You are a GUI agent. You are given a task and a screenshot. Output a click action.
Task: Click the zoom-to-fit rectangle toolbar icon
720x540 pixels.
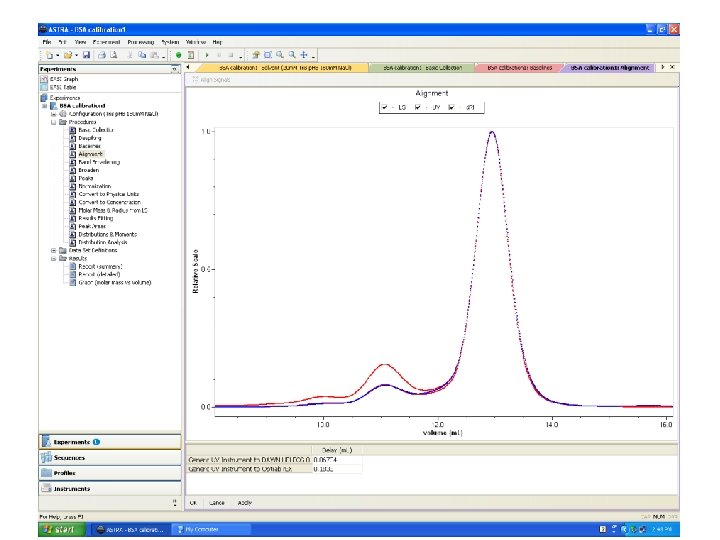(268, 55)
